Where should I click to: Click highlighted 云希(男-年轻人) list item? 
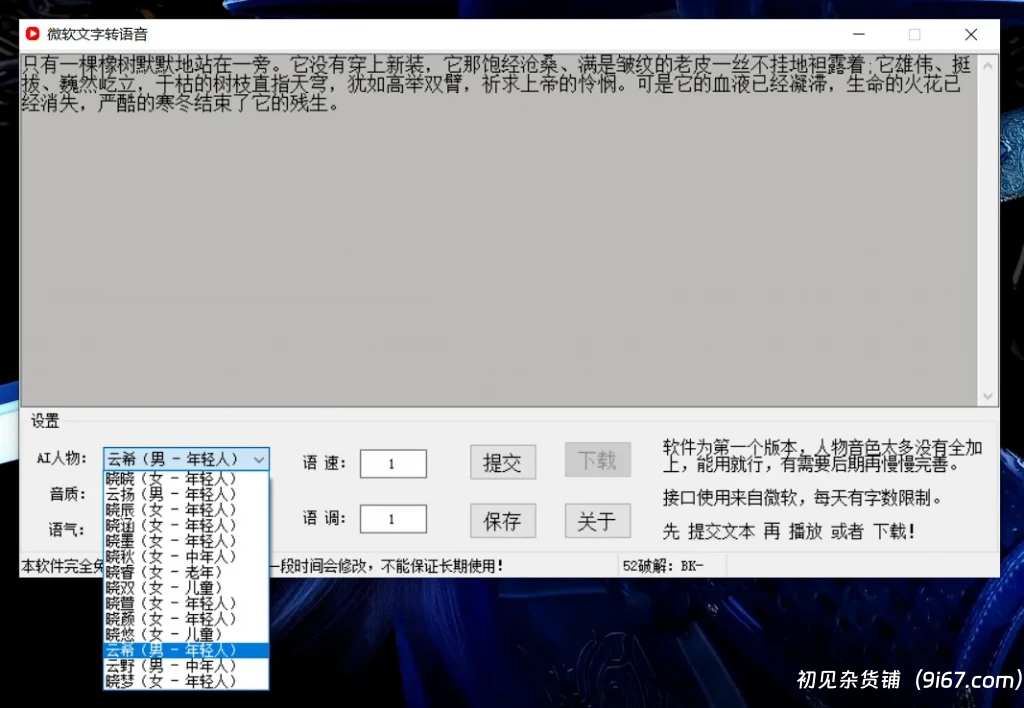point(186,650)
